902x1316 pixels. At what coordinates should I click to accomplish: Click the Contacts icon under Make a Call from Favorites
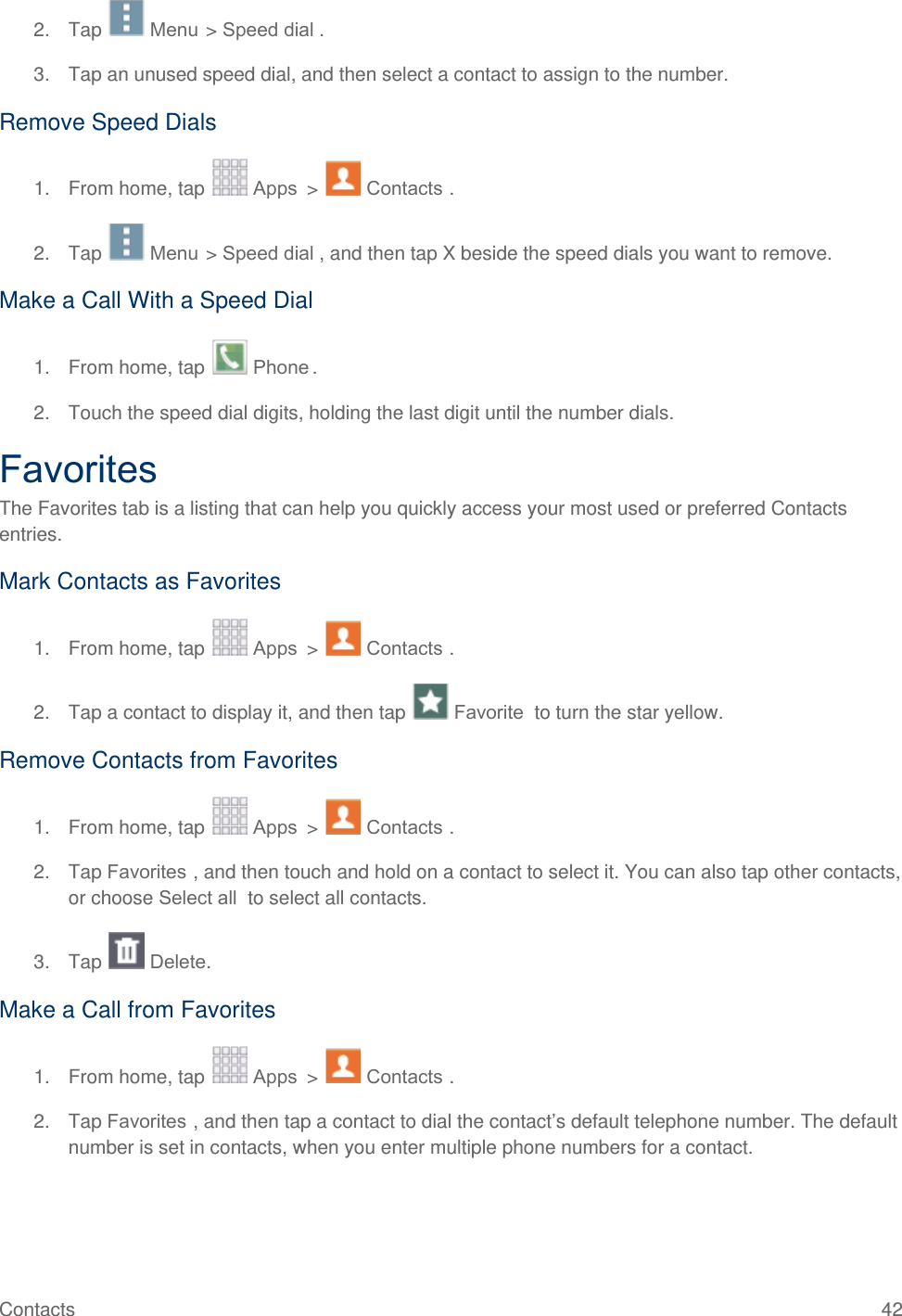click(x=343, y=1066)
